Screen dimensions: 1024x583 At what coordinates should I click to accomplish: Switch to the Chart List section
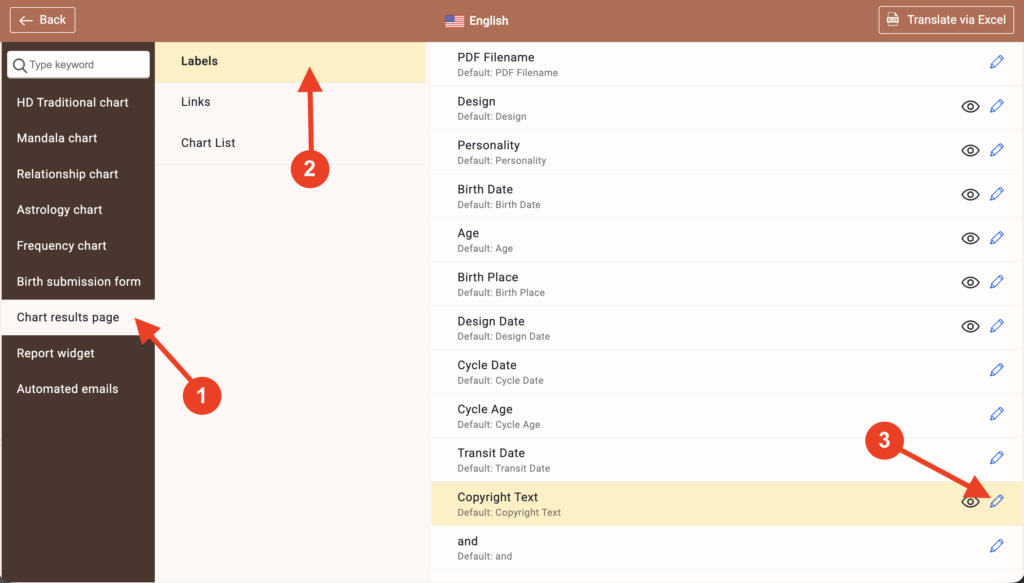(208, 143)
